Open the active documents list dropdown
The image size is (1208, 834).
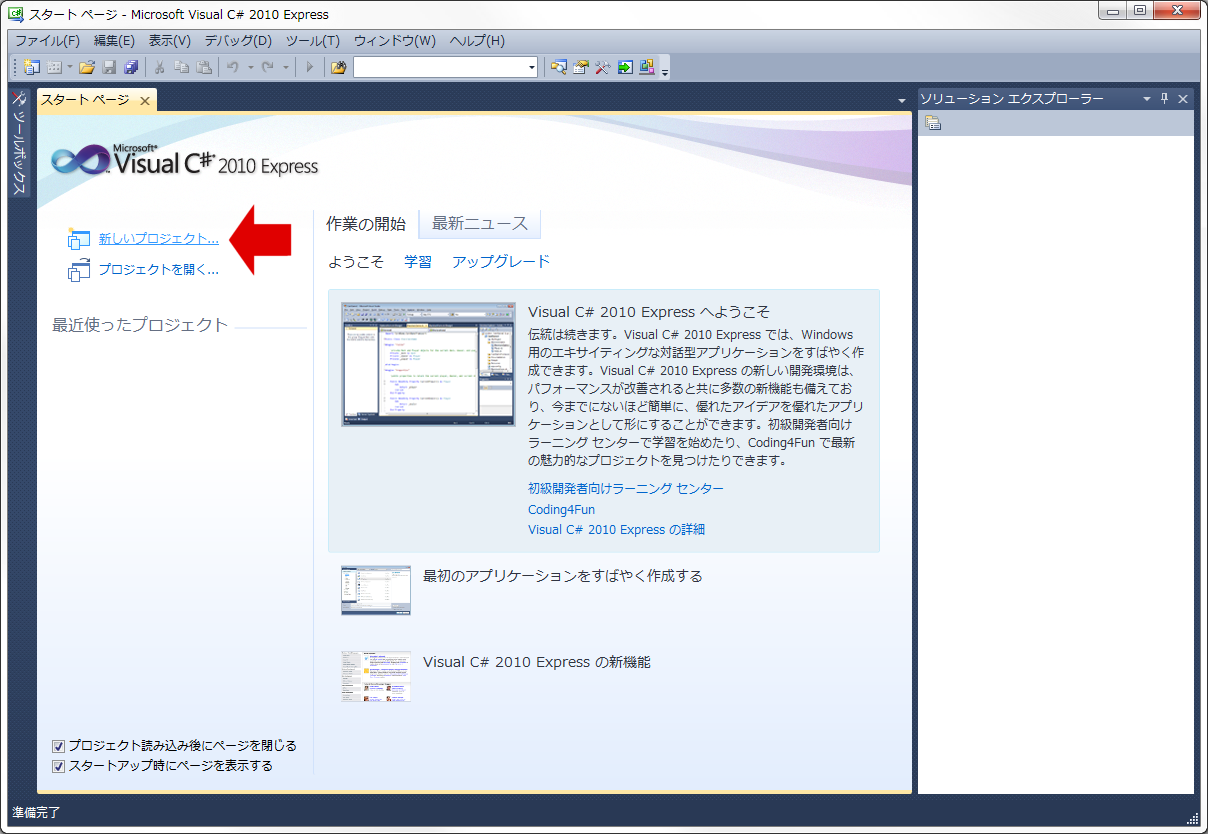point(903,100)
